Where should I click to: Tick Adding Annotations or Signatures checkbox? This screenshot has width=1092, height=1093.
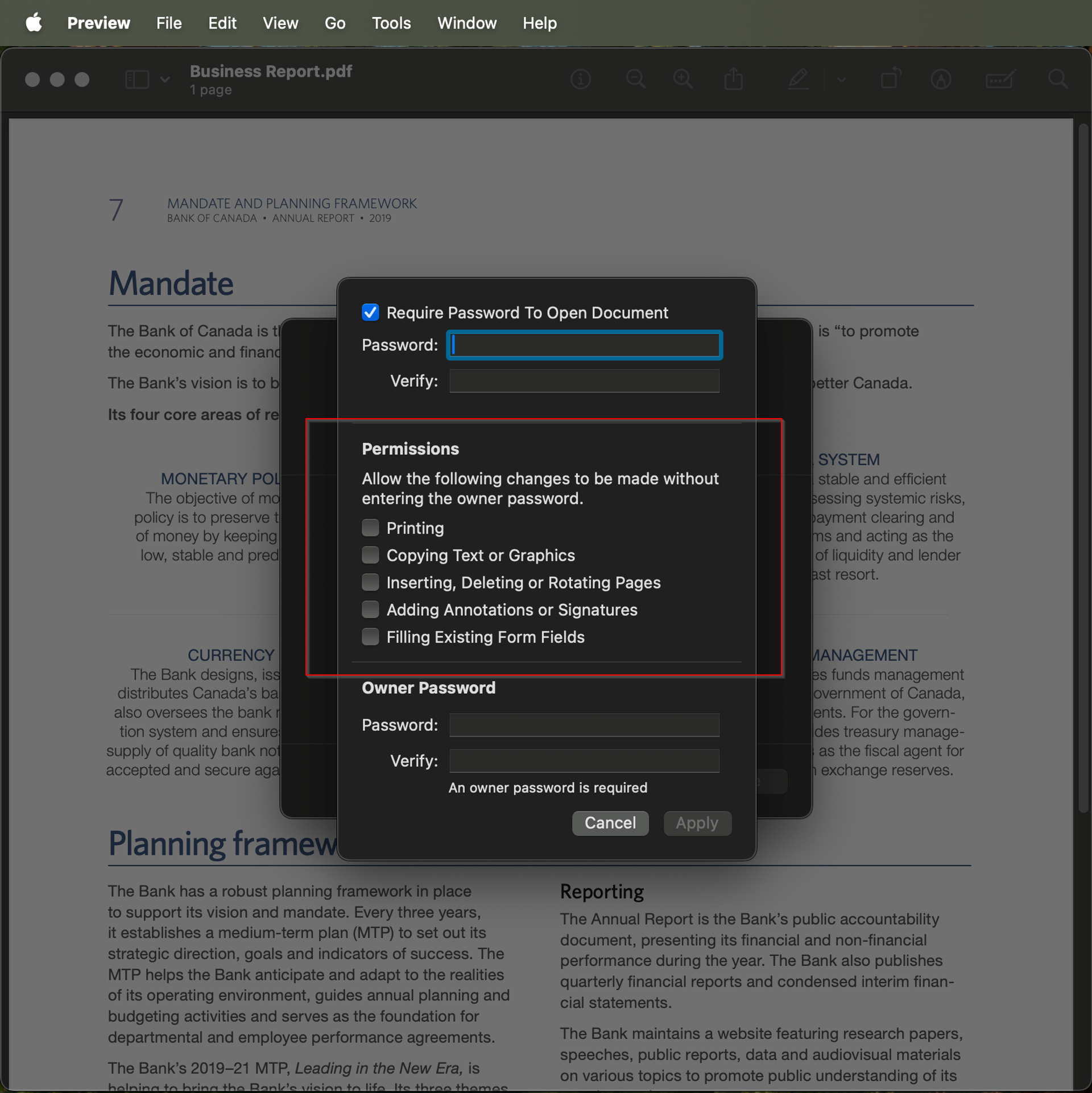coord(370,610)
